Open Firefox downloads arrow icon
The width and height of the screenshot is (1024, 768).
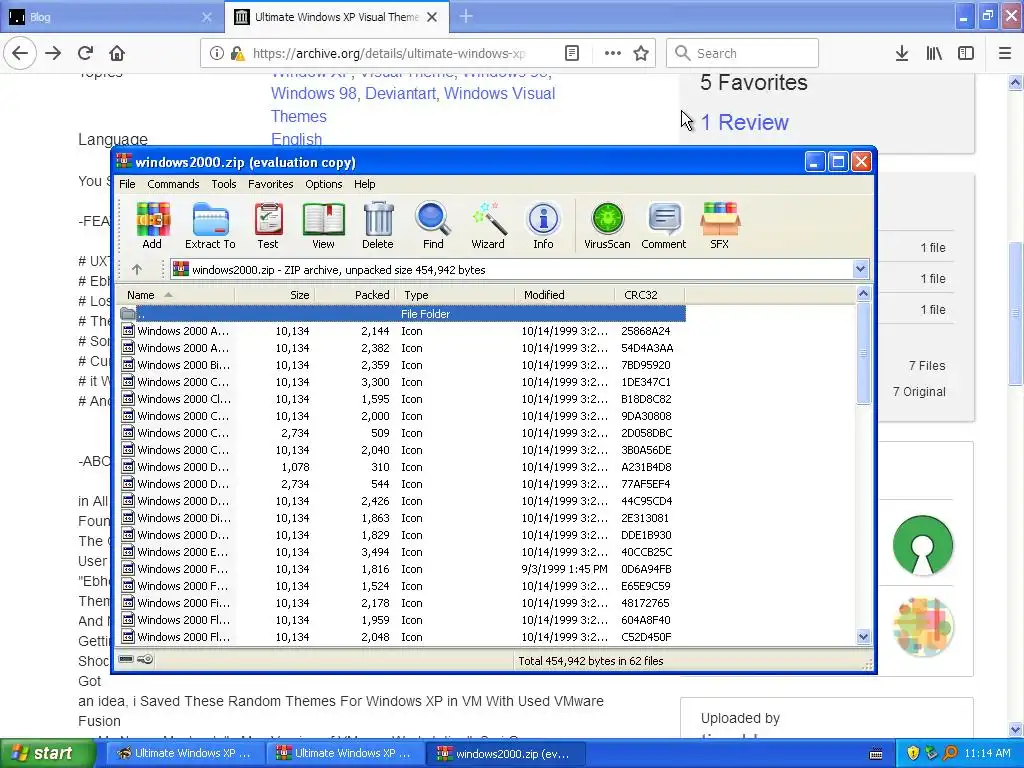point(902,54)
